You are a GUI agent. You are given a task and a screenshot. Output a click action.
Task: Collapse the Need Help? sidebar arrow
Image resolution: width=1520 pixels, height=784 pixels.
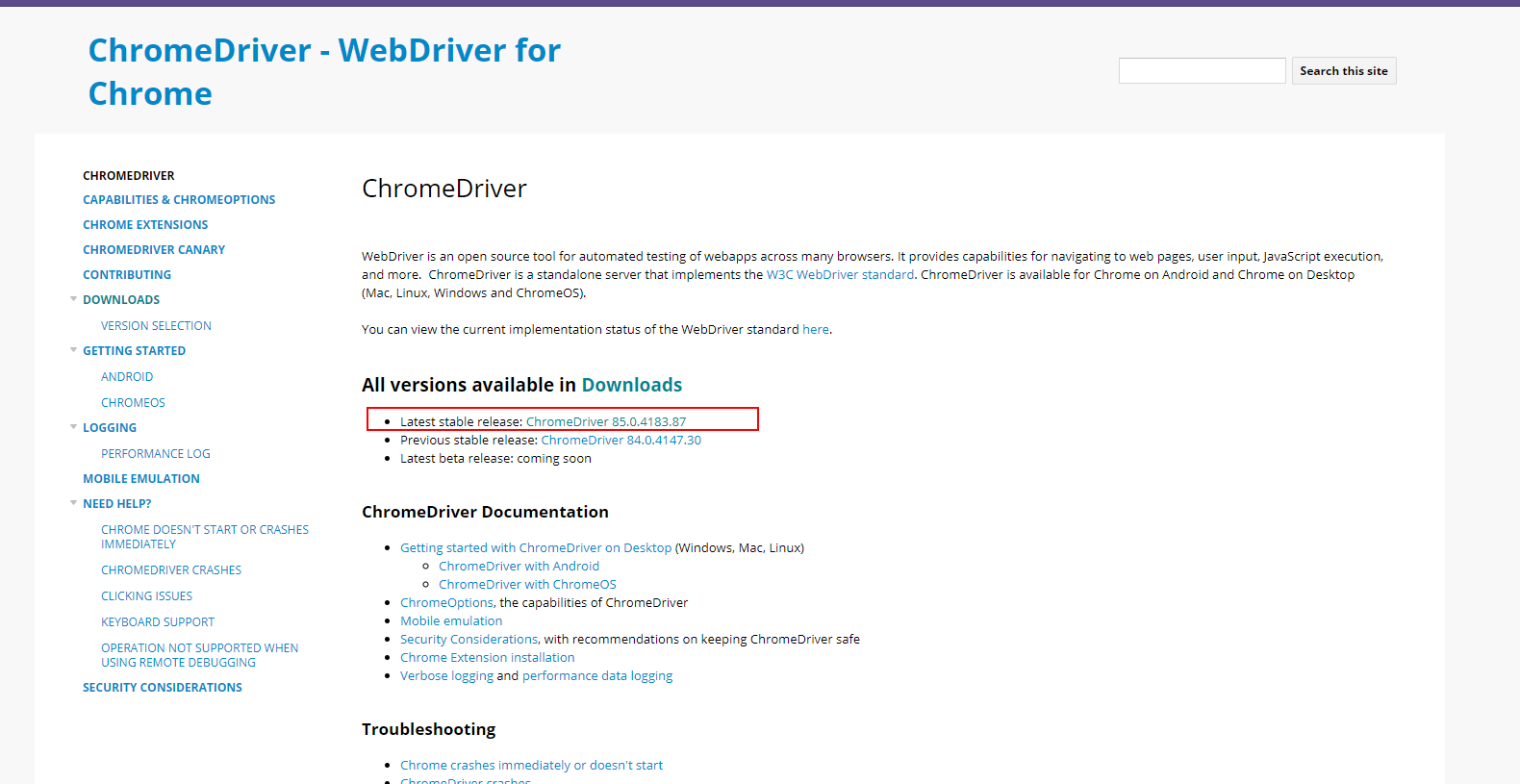click(74, 503)
